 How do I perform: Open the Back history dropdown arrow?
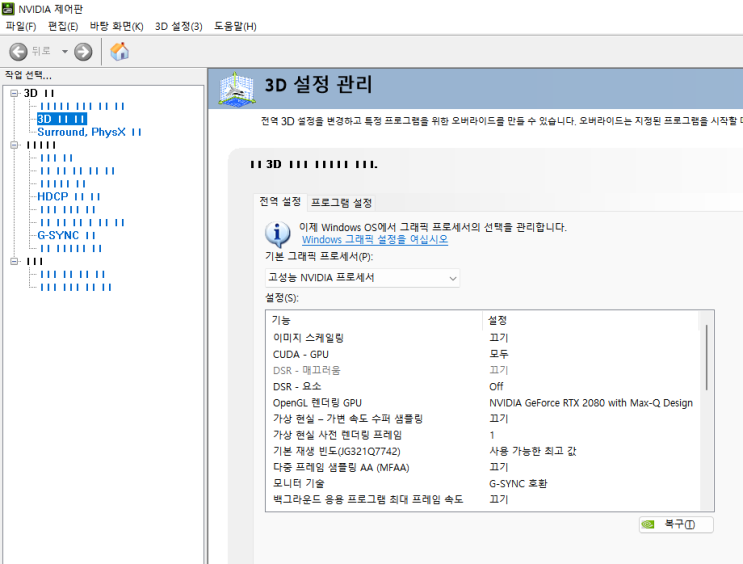pyautogui.click(x=64, y=52)
